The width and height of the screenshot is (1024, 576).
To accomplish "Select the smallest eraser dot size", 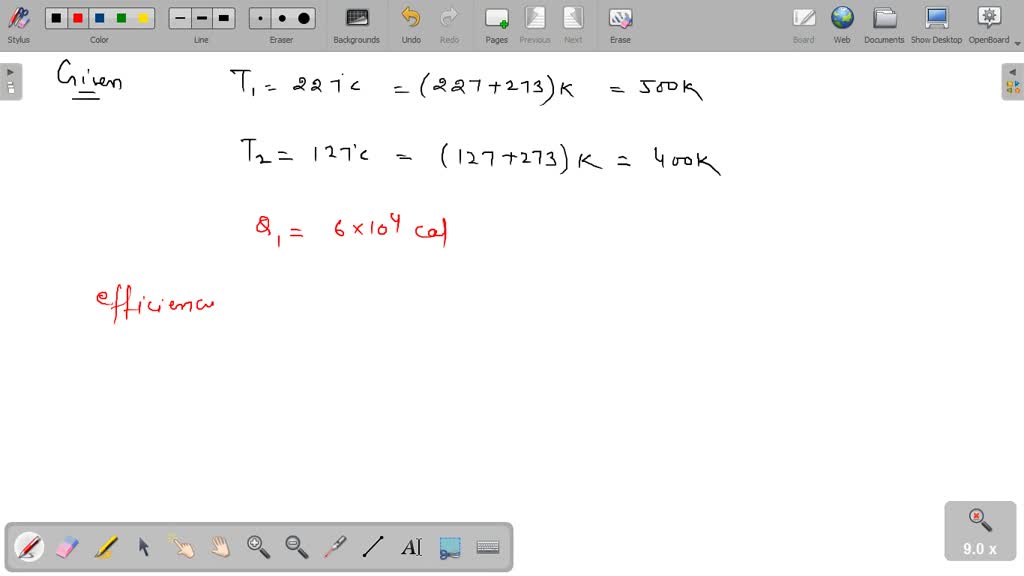I will (258, 17).
